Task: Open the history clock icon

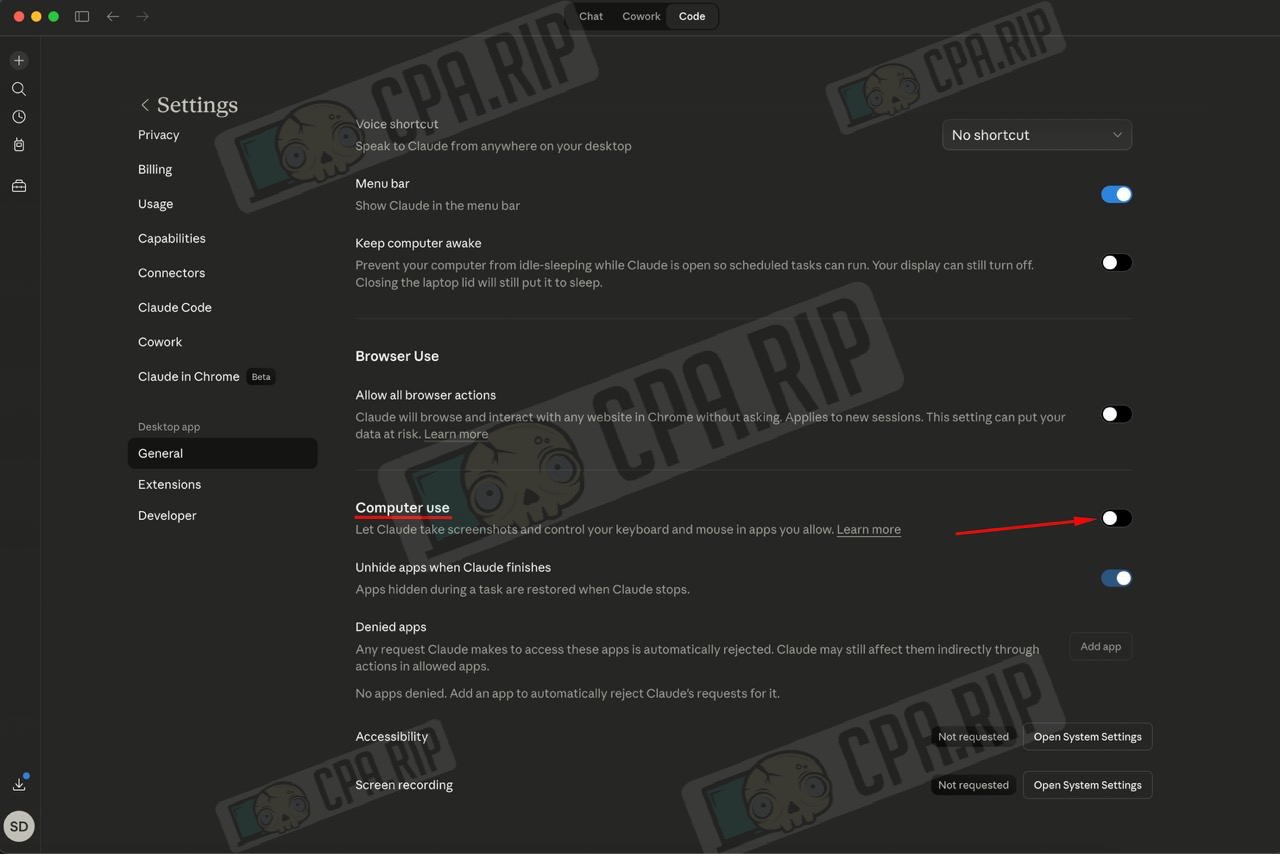Action: (19, 117)
